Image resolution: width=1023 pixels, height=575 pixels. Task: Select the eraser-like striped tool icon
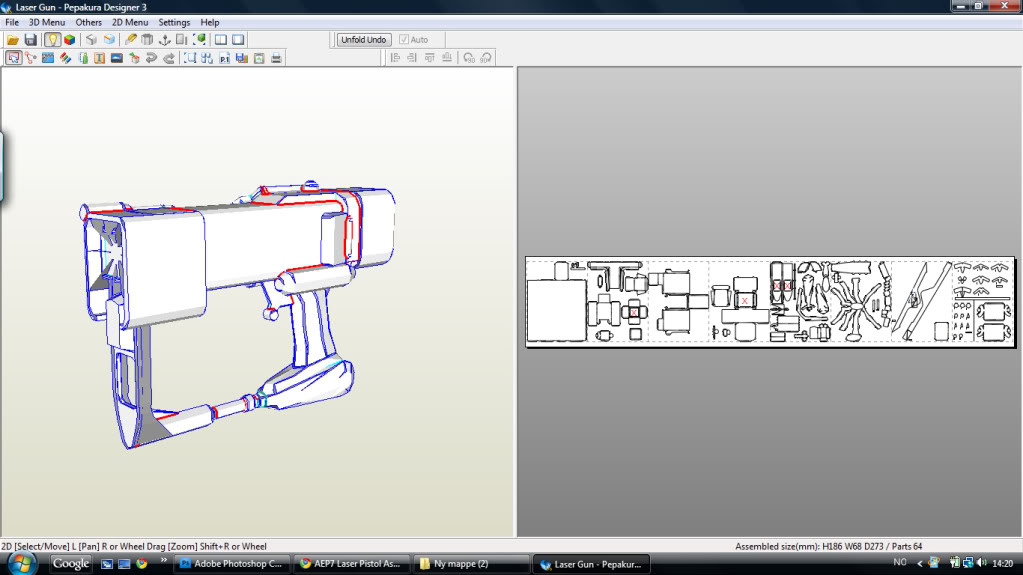click(65, 58)
